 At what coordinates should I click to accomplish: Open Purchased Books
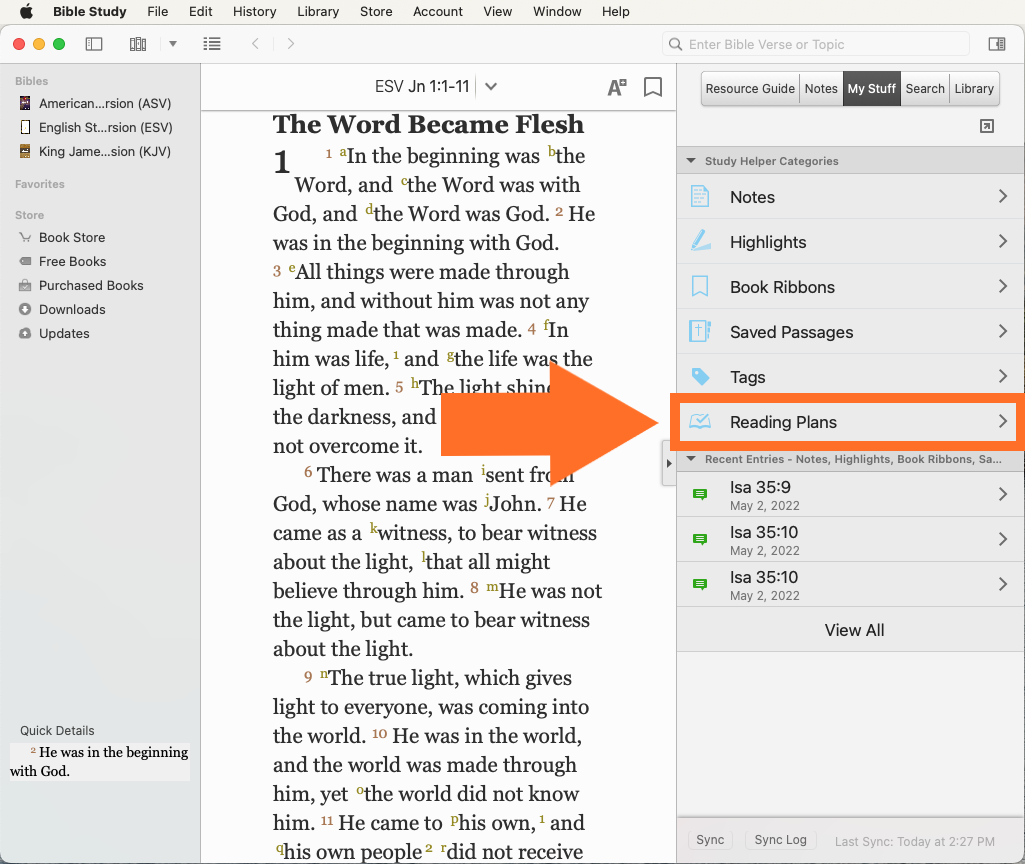point(91,286)
